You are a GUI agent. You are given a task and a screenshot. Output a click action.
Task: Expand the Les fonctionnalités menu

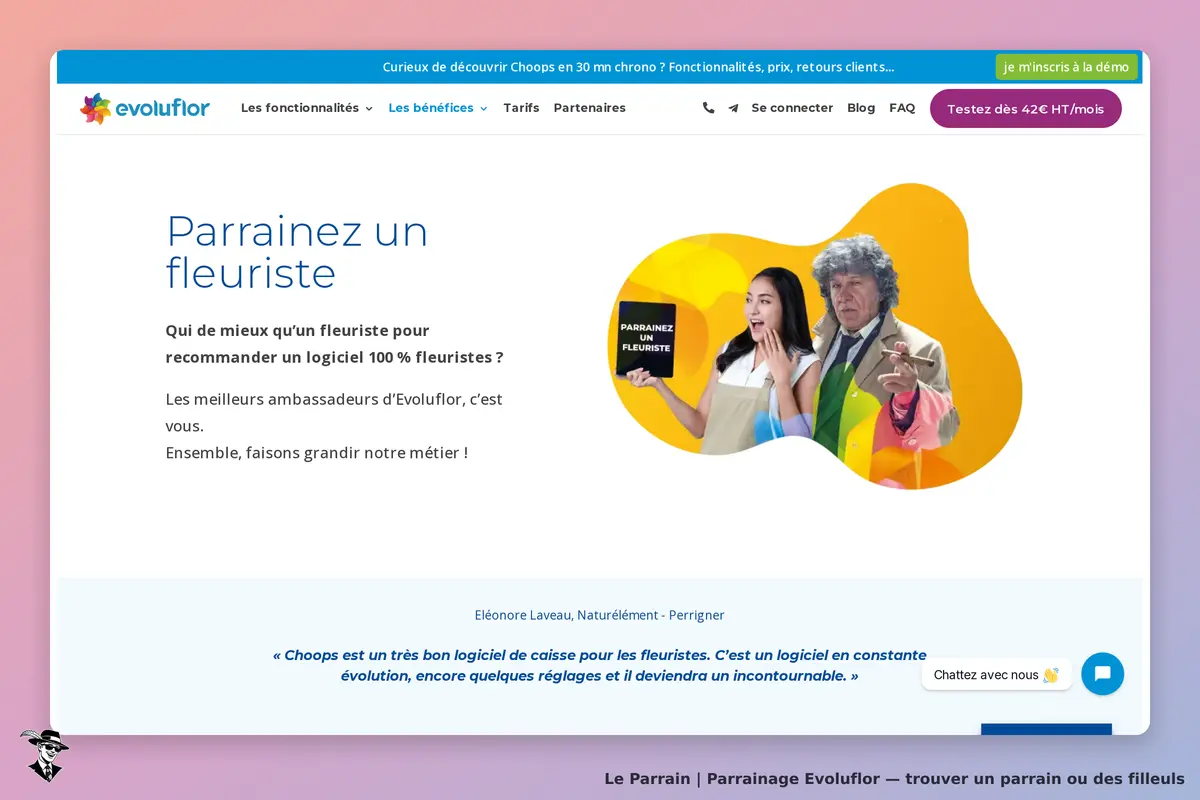(x=306, y=108)
